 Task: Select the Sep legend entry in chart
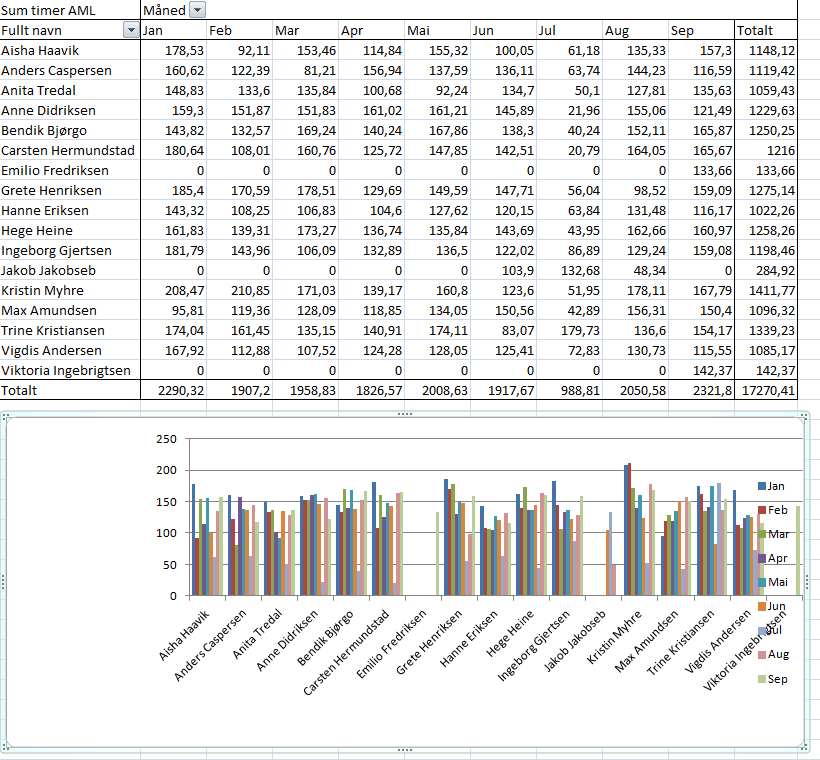coord(776,679)
